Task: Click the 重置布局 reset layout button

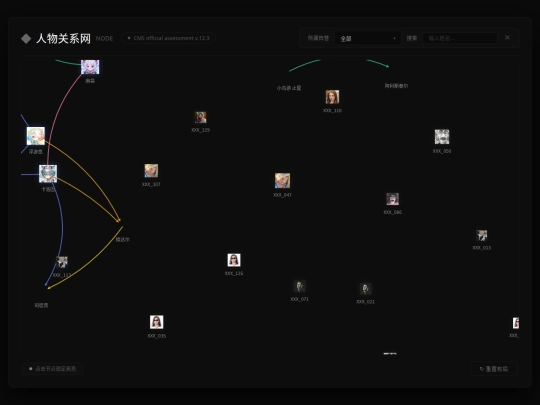Action: click(x=494, y=369)
